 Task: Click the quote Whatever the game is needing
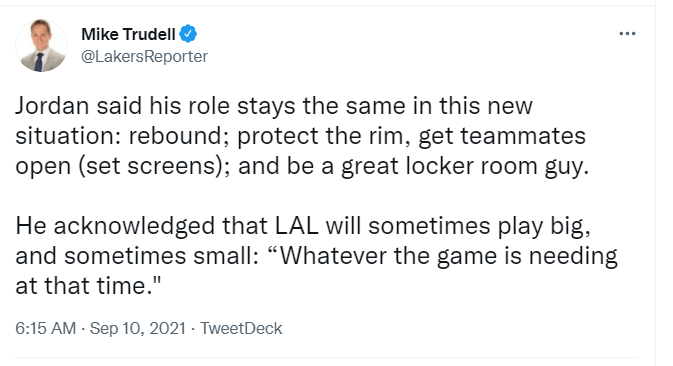click(x=442, y=256)
